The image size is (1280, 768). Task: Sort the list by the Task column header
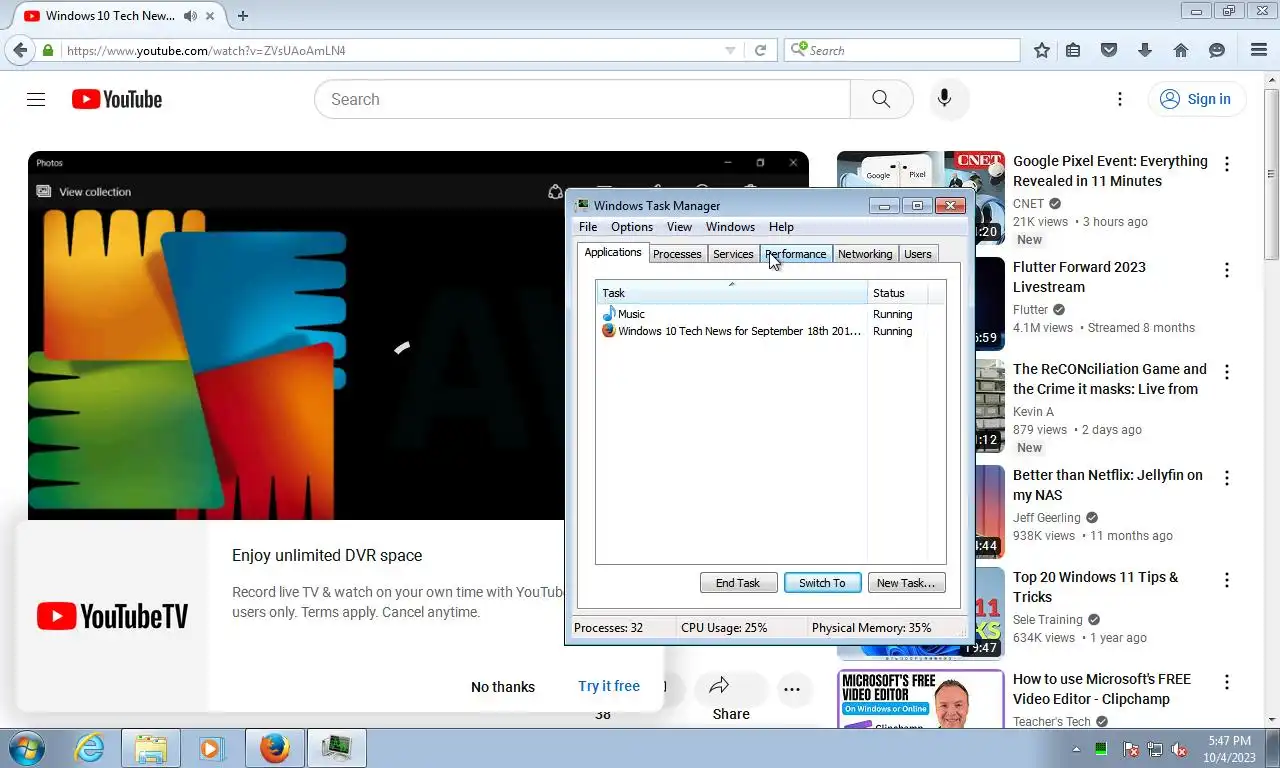(732, 293)
